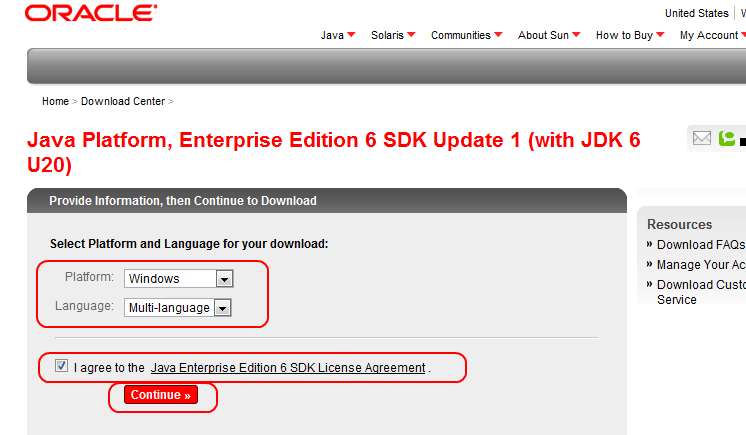Viewport: 746px width, 435px height.
Task: Open the Platform dropdown
Action: click(x=224, y=278)
